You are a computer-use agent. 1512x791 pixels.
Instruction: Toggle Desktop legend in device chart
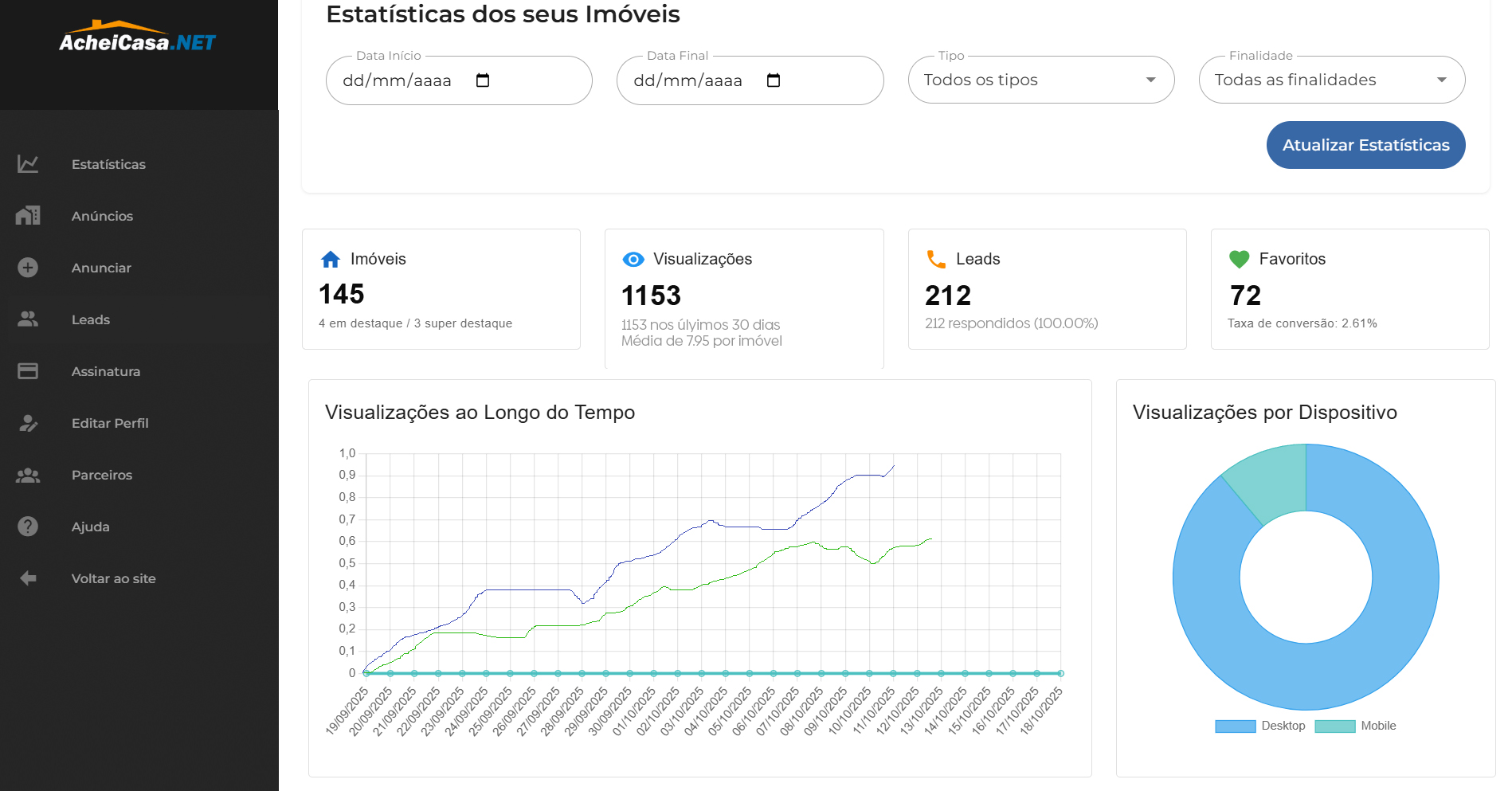click(x=1259, y=726)
